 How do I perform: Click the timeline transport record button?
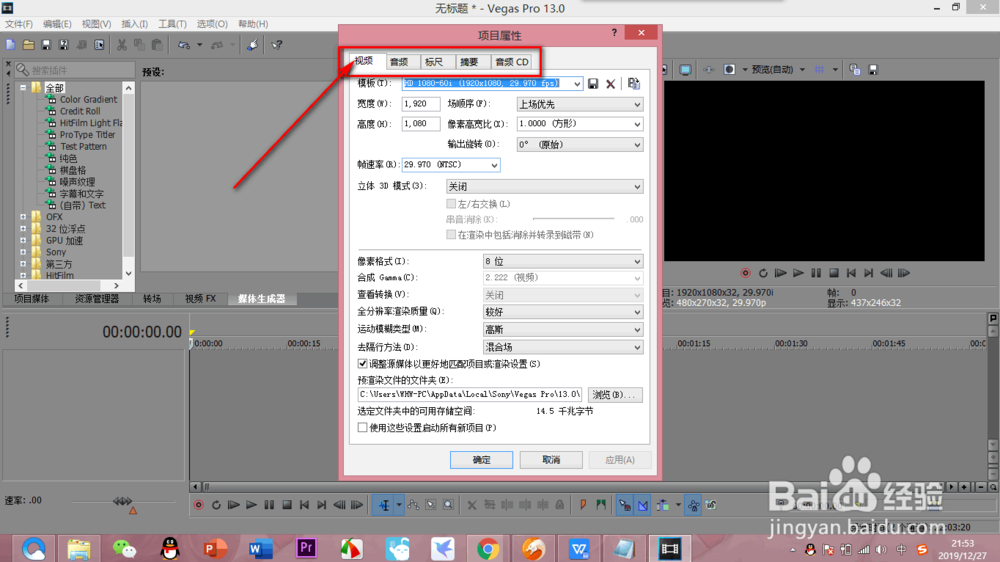[x=198, y=505]
